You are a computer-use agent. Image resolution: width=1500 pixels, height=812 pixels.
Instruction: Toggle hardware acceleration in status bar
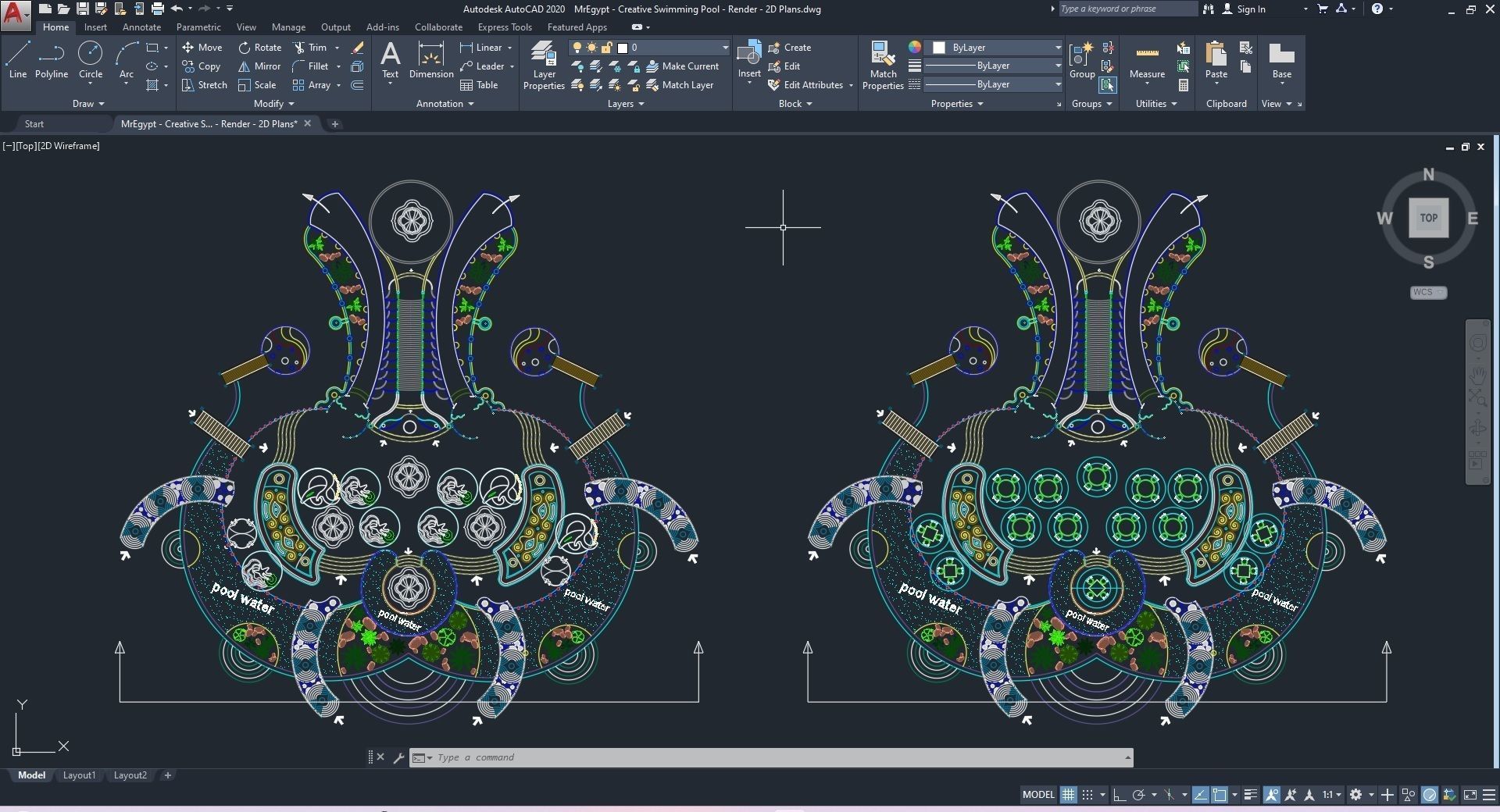pos(1430,795)
